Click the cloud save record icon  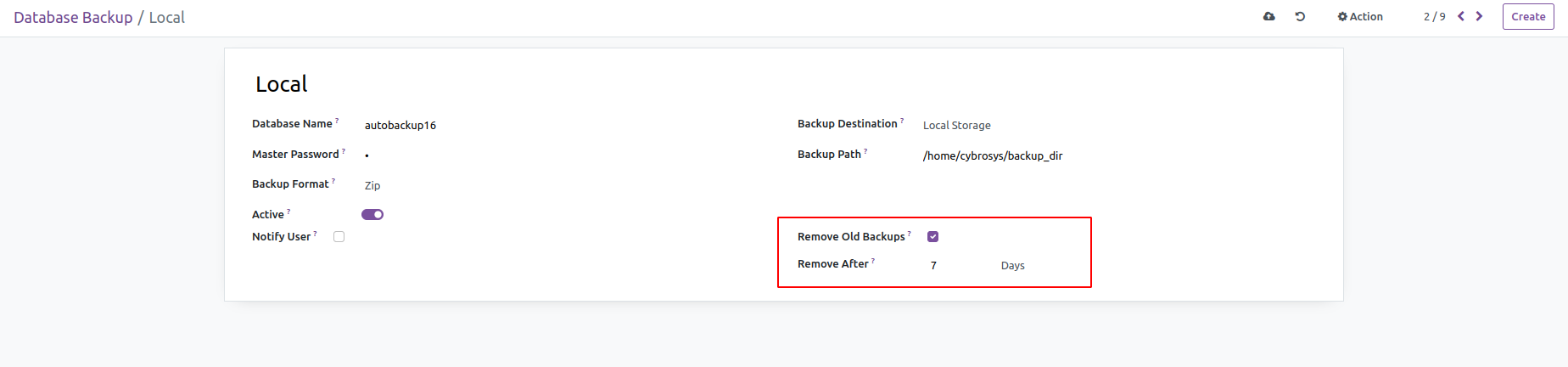click(1268, 16)
